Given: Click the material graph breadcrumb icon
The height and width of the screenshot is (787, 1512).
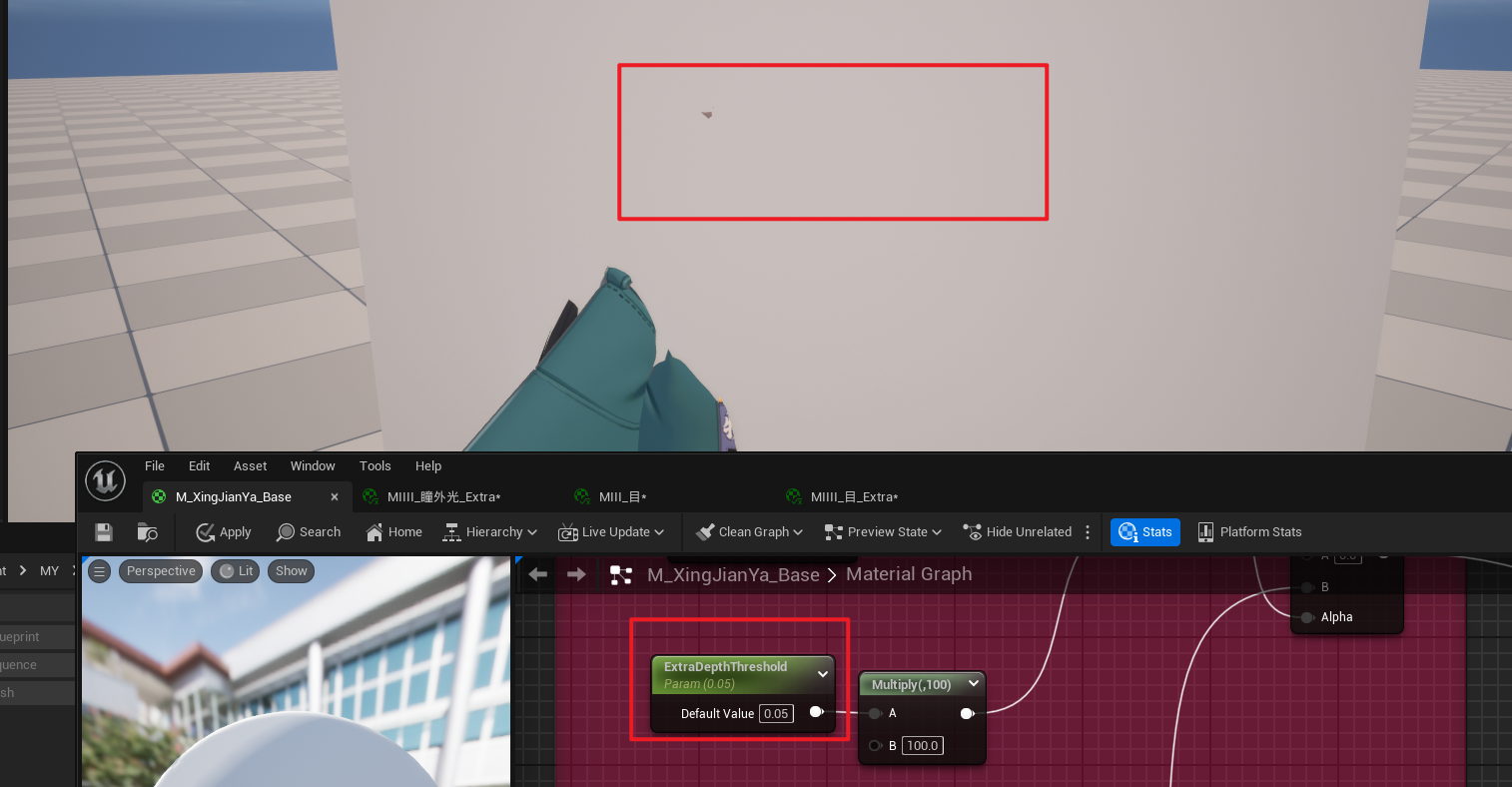Looking at the screenshot, I should pos(621,574).
